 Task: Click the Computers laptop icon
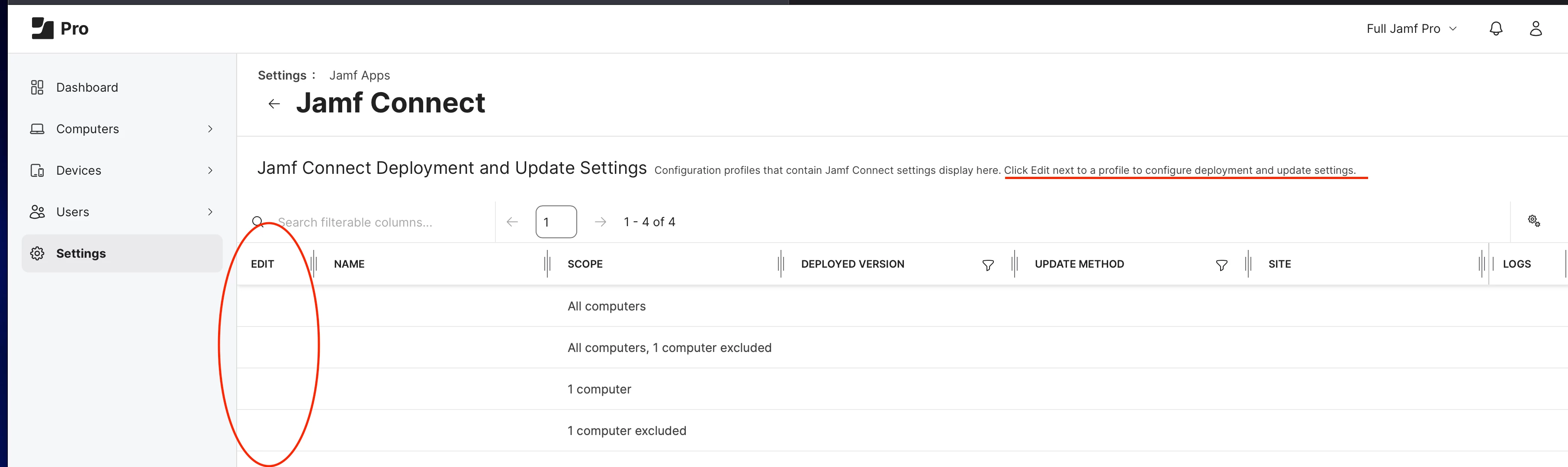pos(37,129)
